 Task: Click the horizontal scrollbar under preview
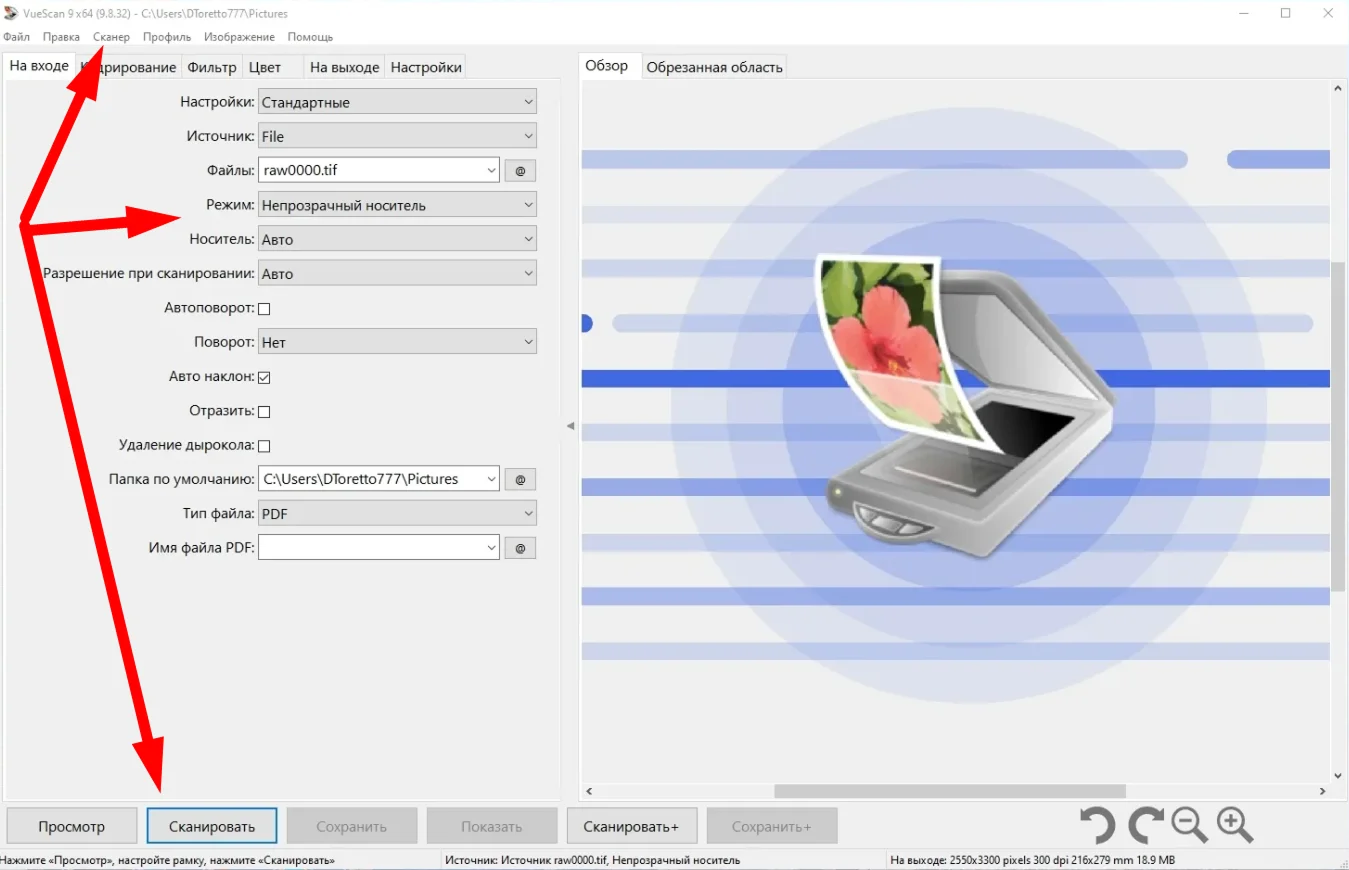click(x=950, y=791)
